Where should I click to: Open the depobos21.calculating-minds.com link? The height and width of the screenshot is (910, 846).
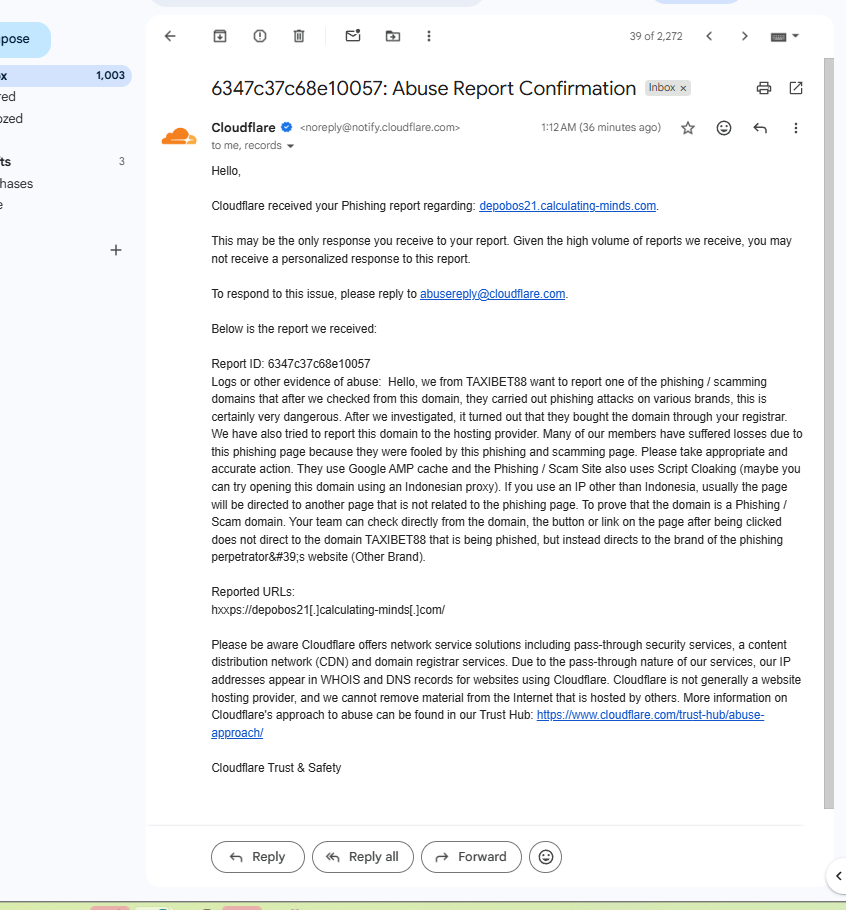tap(567, 206)
